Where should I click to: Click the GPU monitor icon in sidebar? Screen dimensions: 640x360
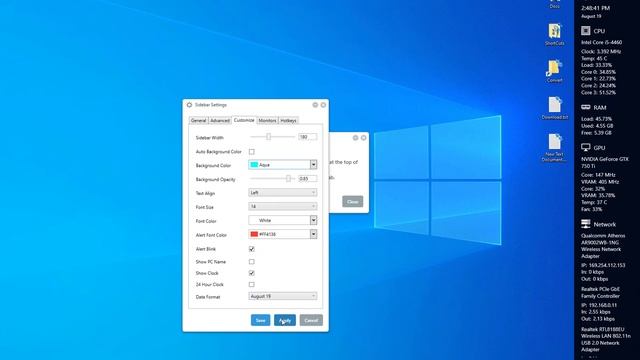click(586, 147)
